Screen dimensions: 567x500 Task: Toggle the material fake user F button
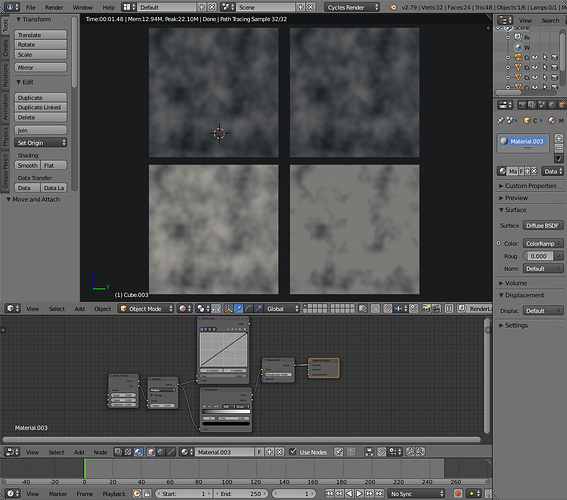tap(259, 452)
